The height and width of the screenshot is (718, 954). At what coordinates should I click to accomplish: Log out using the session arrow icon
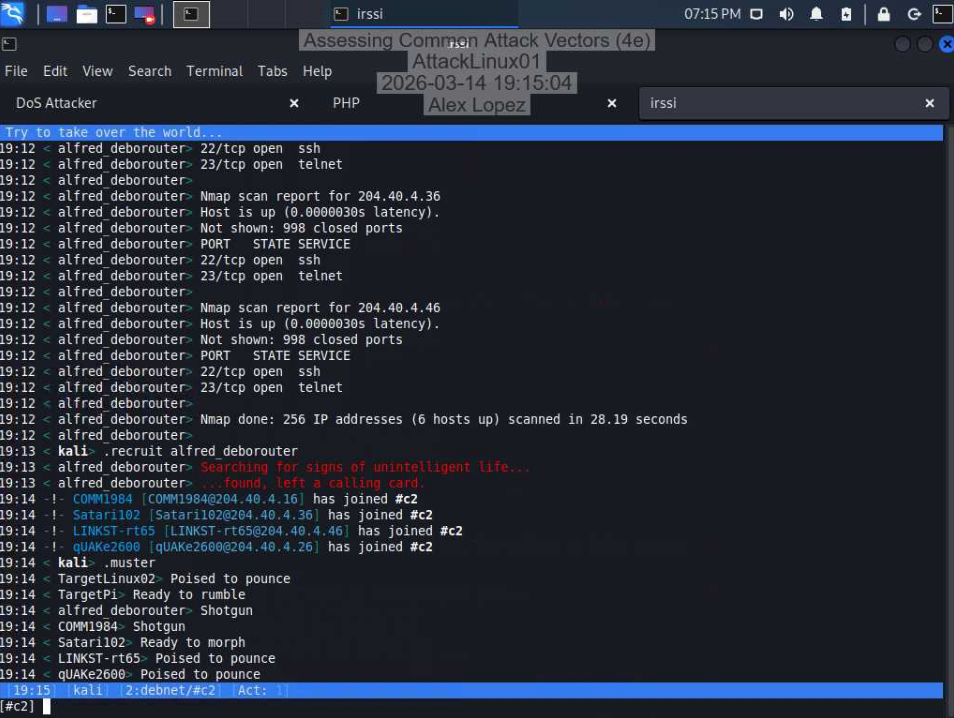pyautogui.click(x=914, y=14)
